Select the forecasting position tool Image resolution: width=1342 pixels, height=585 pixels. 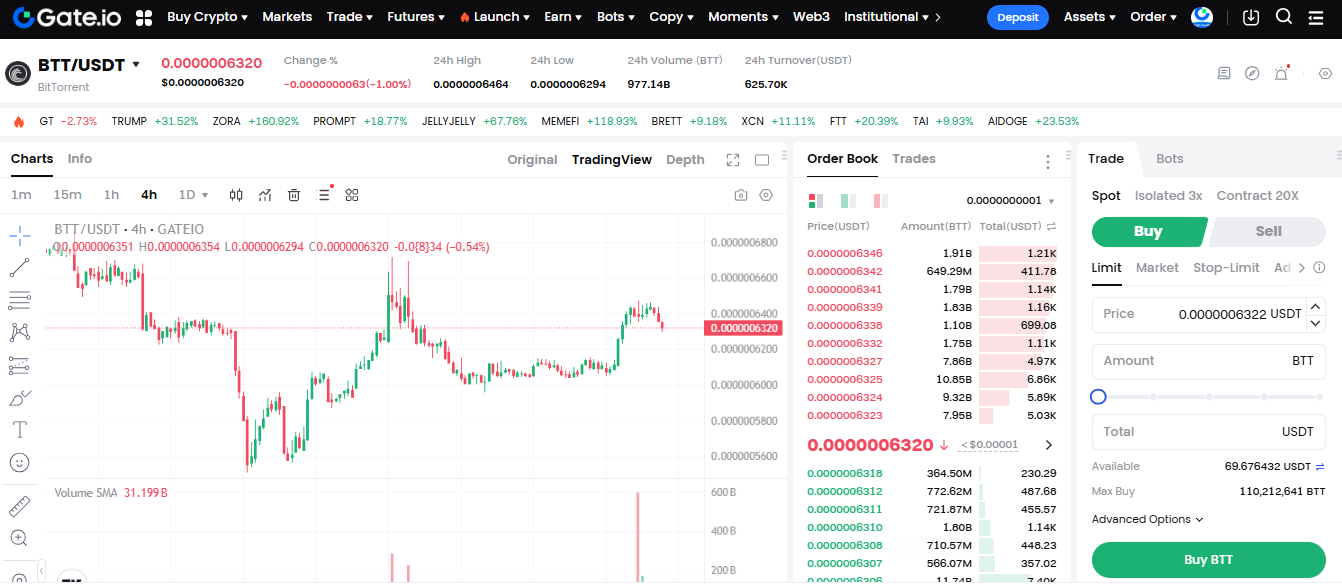click(19, 365)
